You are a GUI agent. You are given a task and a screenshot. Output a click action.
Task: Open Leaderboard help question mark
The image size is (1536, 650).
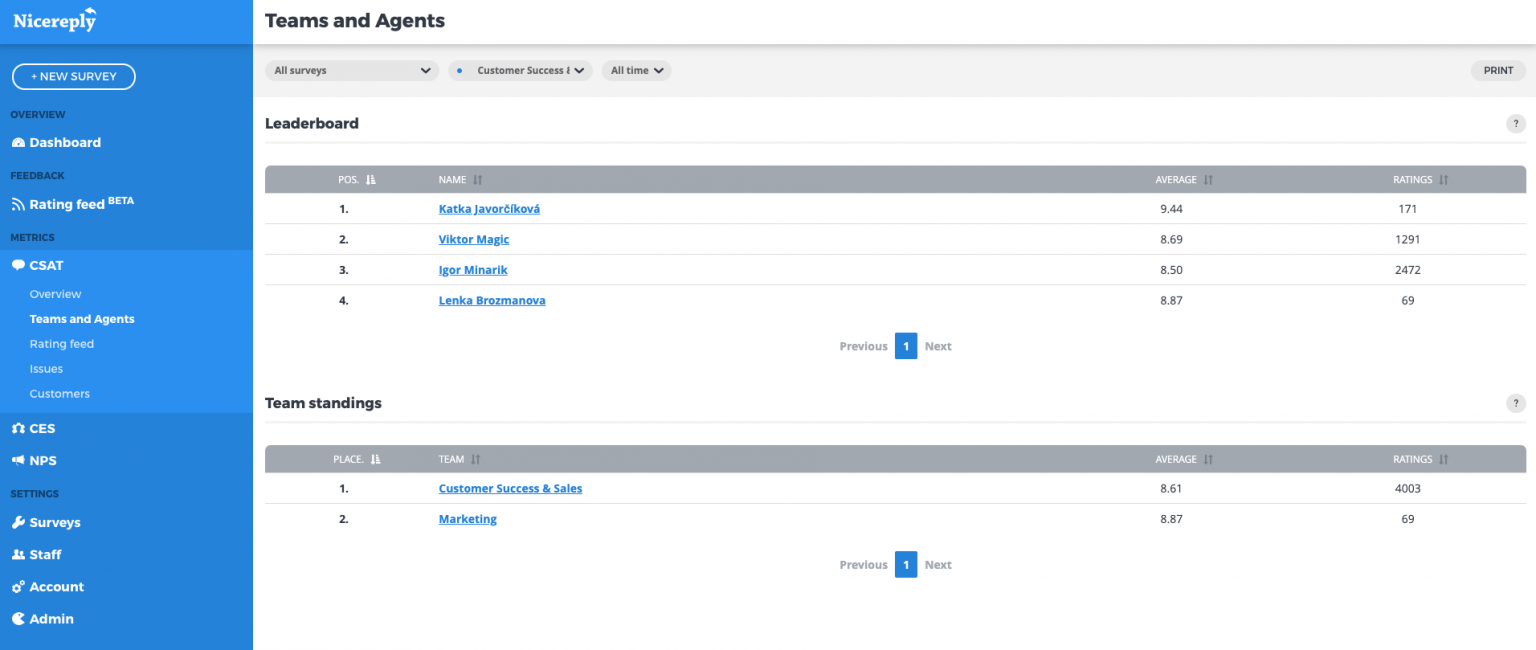click(1516, 124)
